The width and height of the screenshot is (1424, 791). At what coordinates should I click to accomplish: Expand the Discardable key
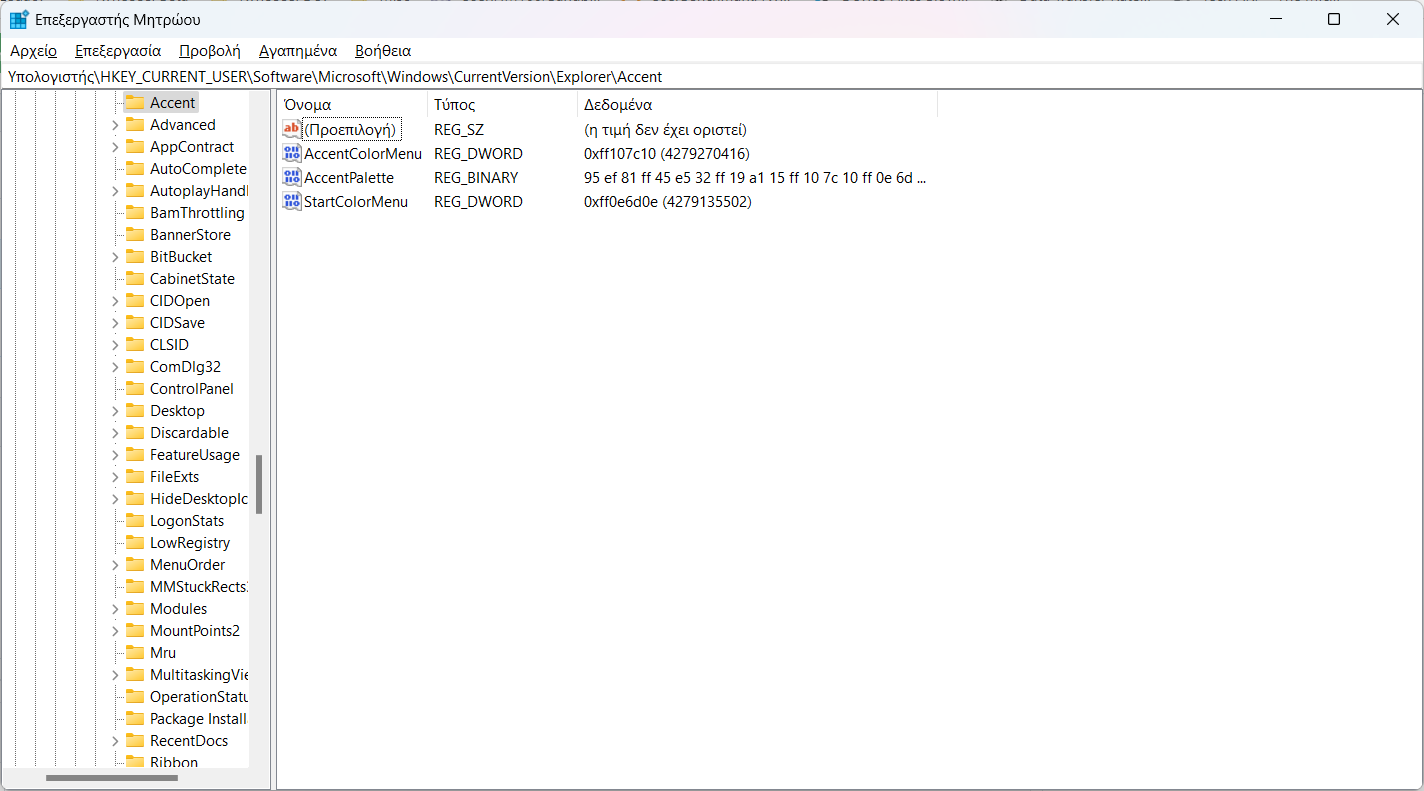pos(115,433)
